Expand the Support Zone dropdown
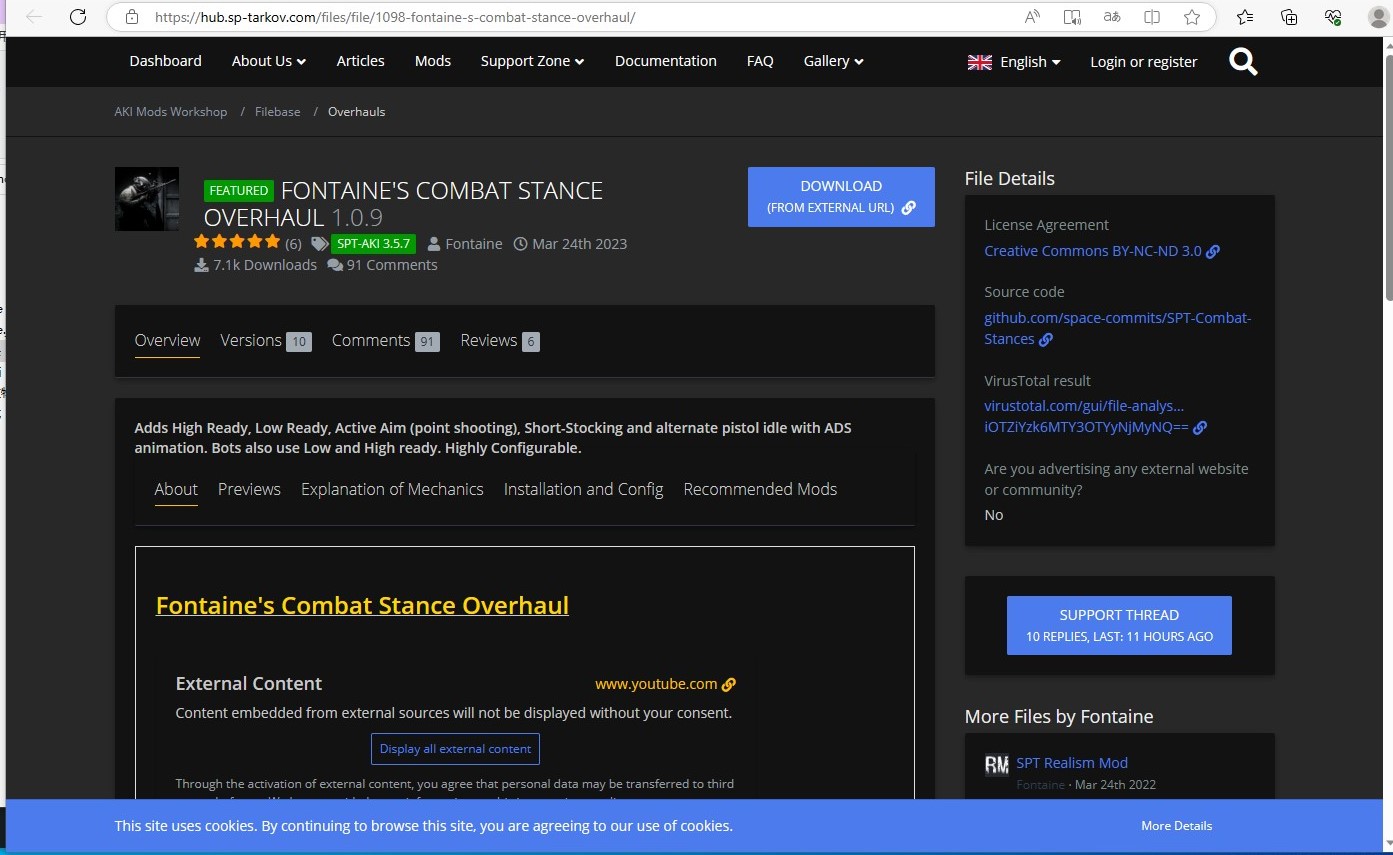Viewport: 1393px width, 855px height. tap(531, 61)
